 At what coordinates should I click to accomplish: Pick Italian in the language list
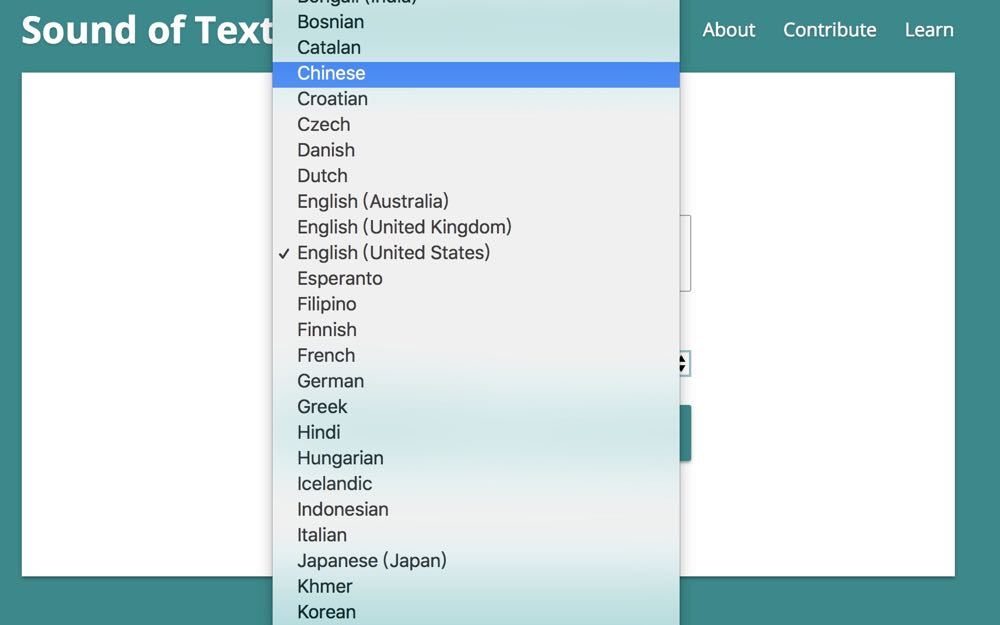[476, 534]
